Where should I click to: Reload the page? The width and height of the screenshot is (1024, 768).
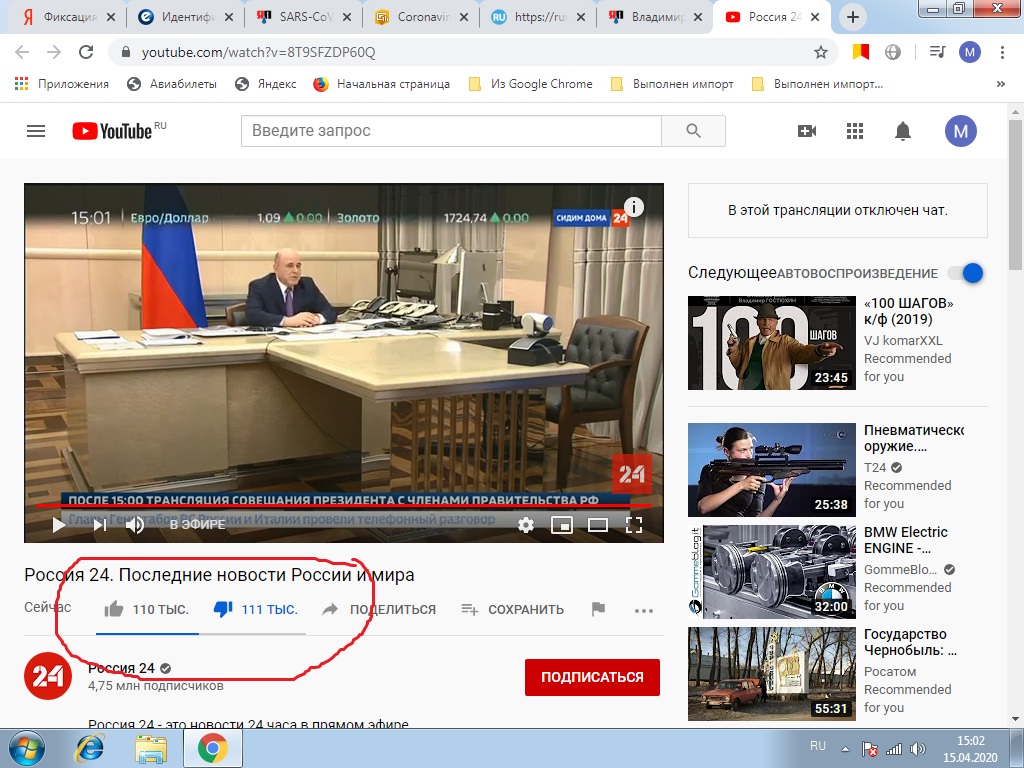(x=86, y=52)
